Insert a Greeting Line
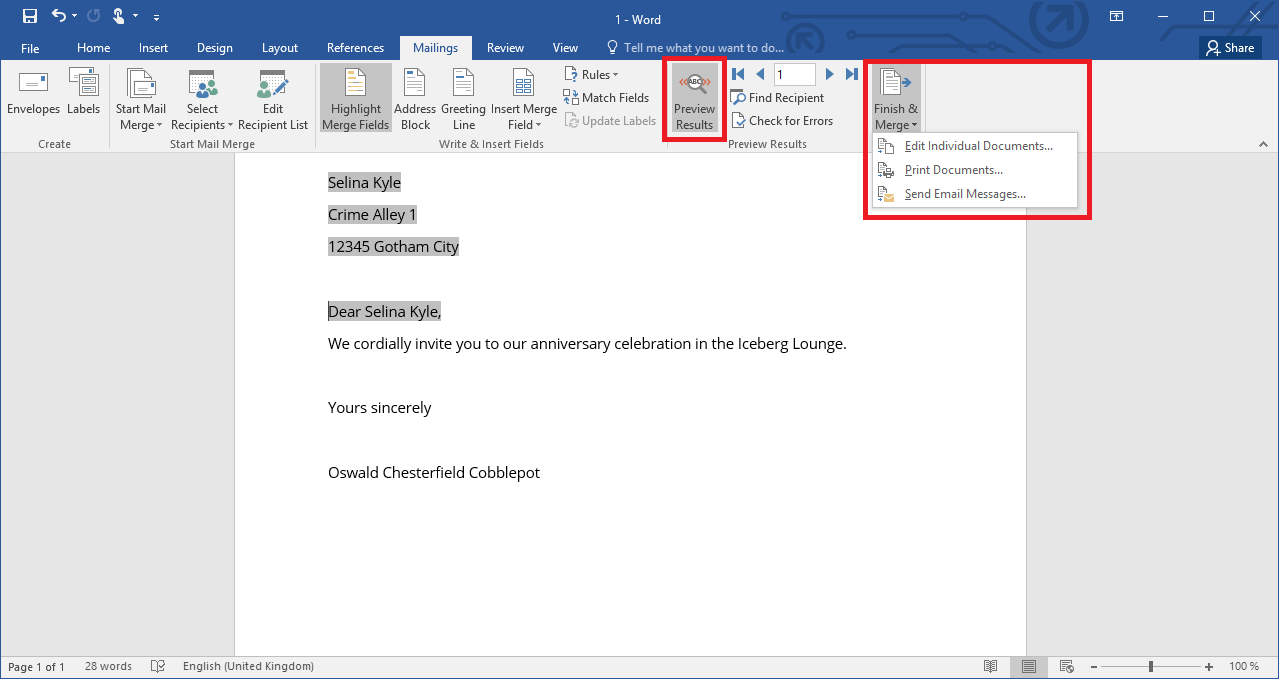1279x679 pixels. tap(463, 99)
